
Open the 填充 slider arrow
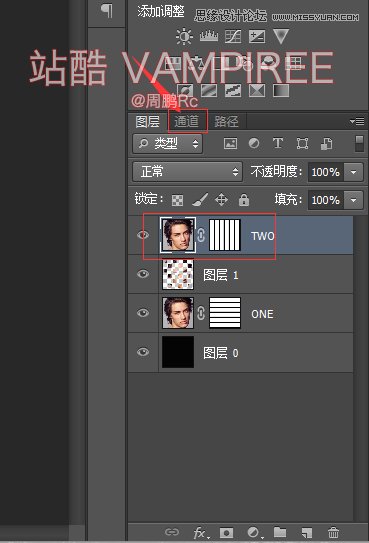point(353,200)
